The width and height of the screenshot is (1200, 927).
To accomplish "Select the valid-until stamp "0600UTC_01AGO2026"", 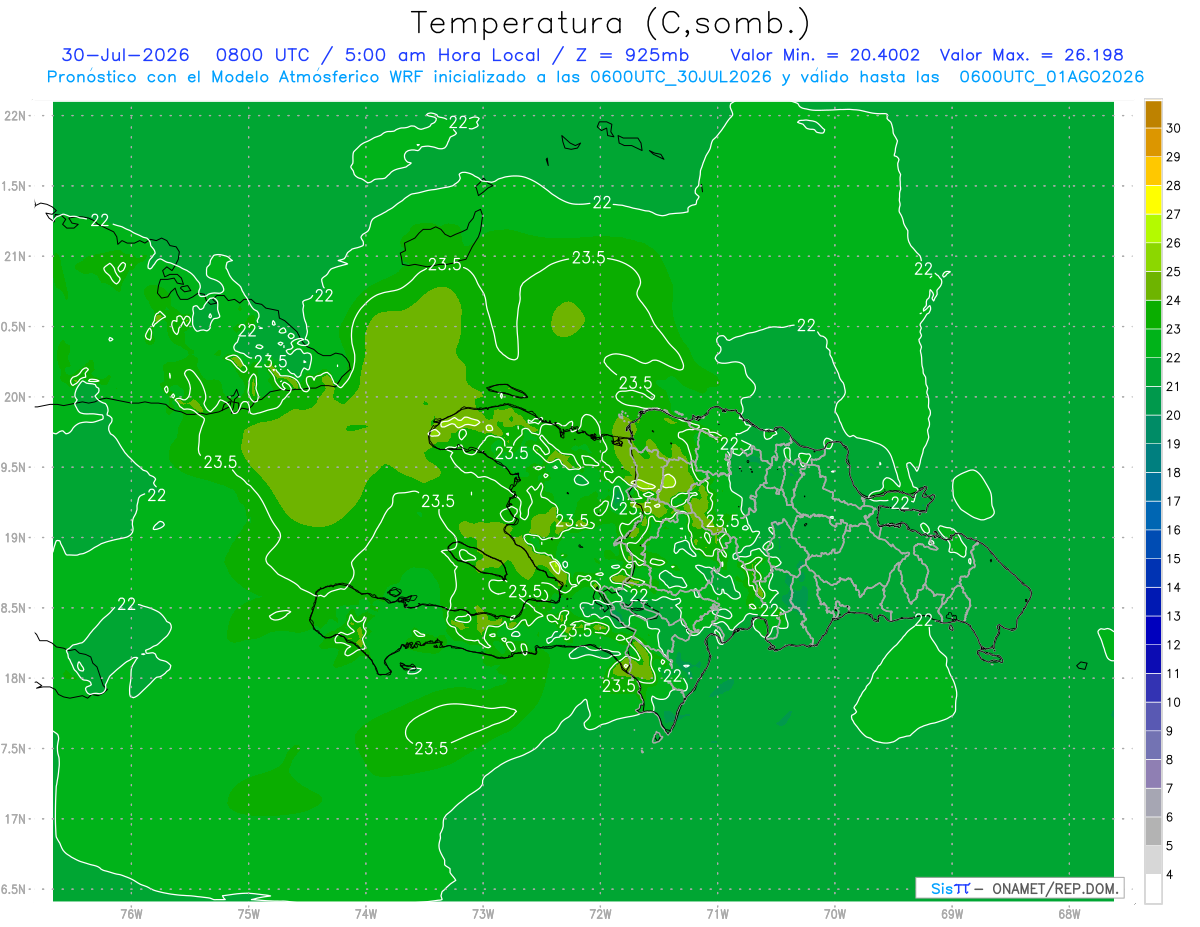I will [1051, 77].
